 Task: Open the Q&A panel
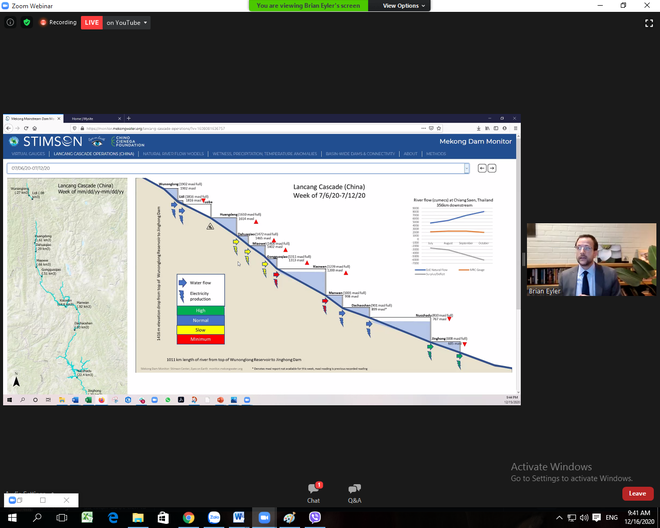[x=354, y=491]
